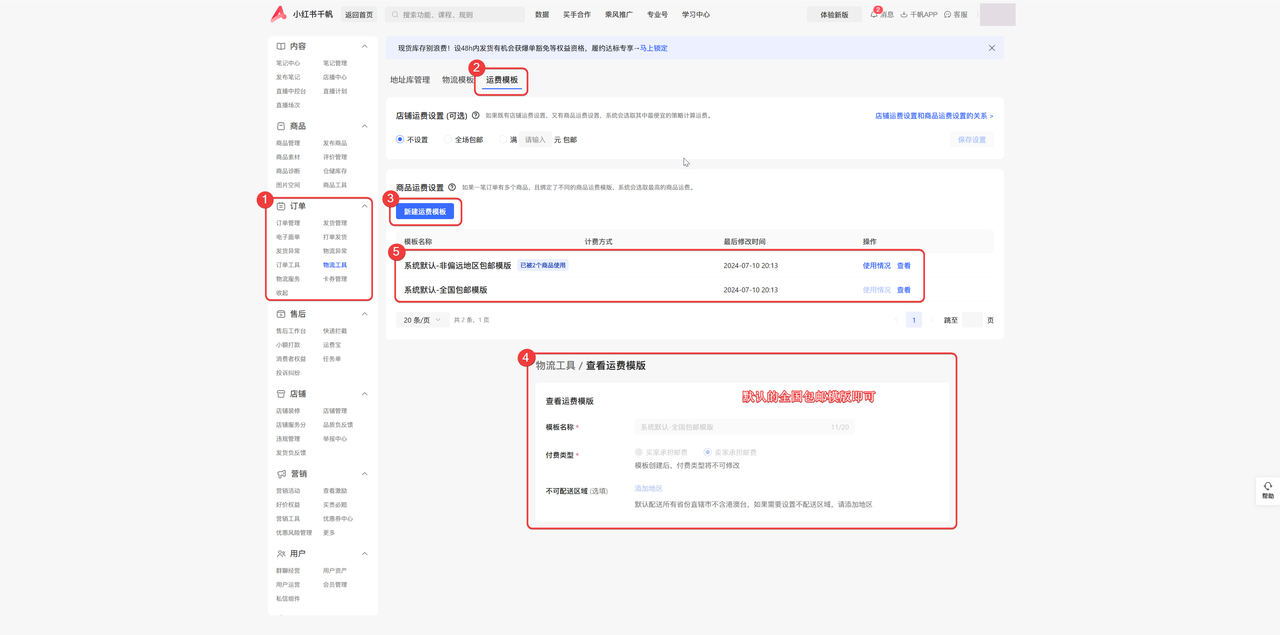Image resolution: width=1280 pixels, height=635 pixels.
Task: Open the 20条/页 page size dropdown
Action: 422,320
